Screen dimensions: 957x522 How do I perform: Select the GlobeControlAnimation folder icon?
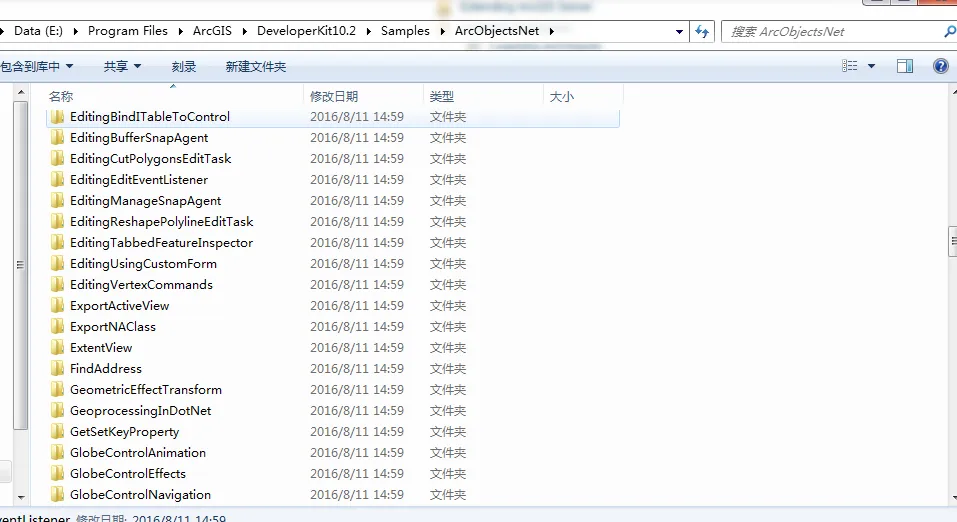(x=57, y=452)
